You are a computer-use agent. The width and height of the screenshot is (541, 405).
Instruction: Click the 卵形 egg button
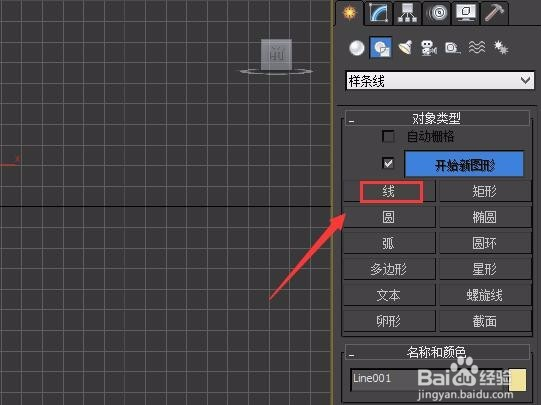pyautogui.click(x=389, y=321)
